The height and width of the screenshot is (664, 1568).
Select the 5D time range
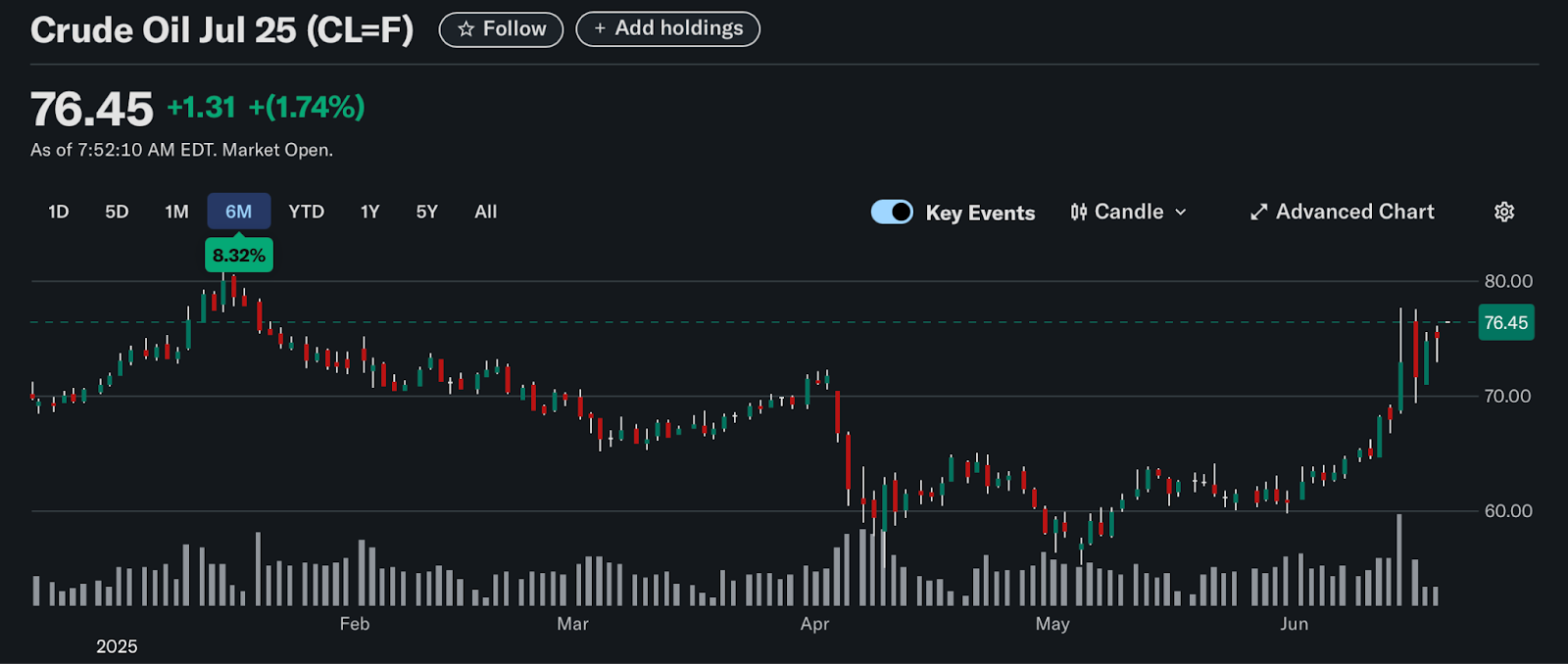(117, 212)
